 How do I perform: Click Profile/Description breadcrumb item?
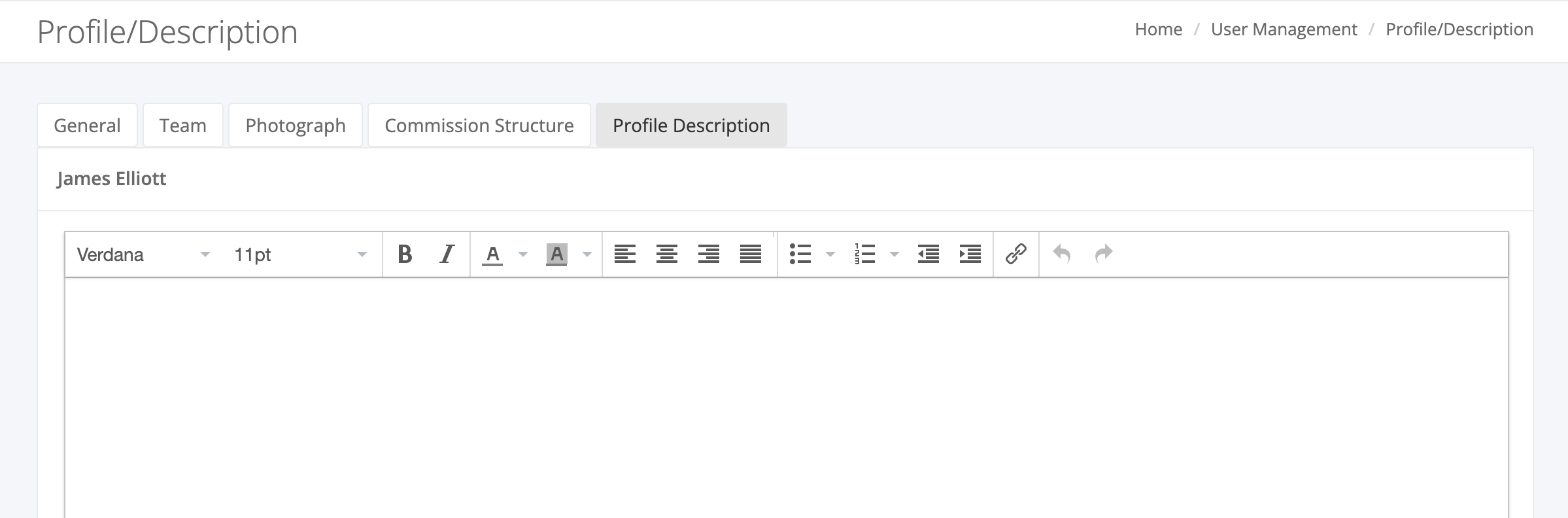click(1459, 29)
